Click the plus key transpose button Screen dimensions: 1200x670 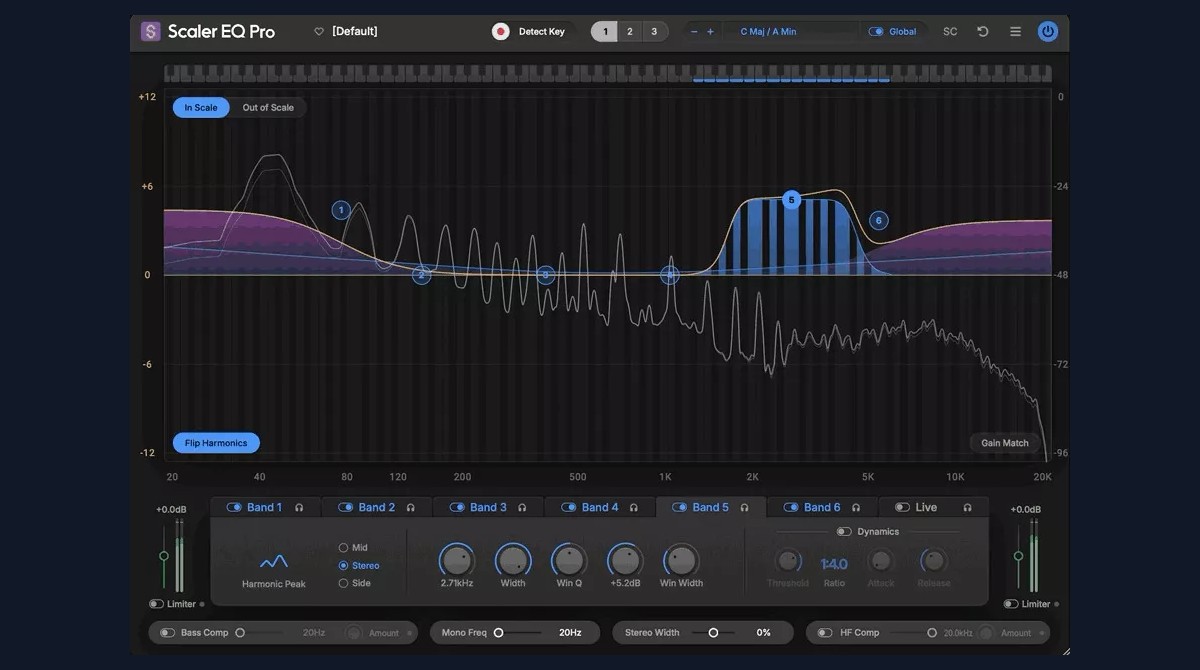pos(710,32)
